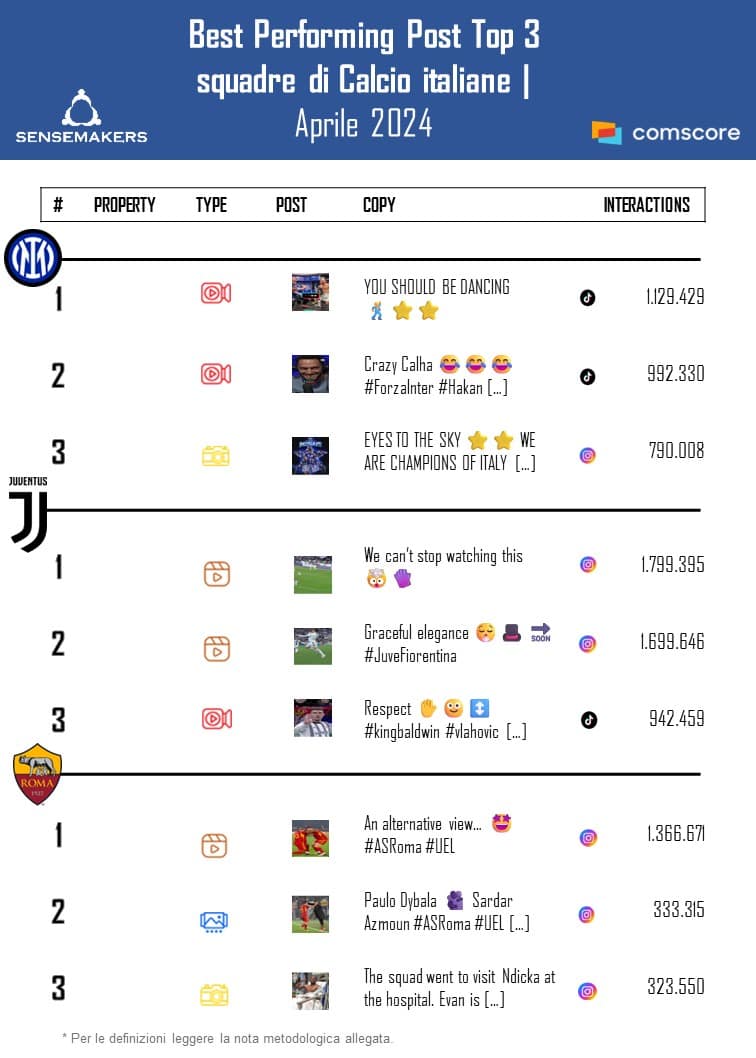
Task: Click the INTERACTIONS column header
Action: coord(646,205)
